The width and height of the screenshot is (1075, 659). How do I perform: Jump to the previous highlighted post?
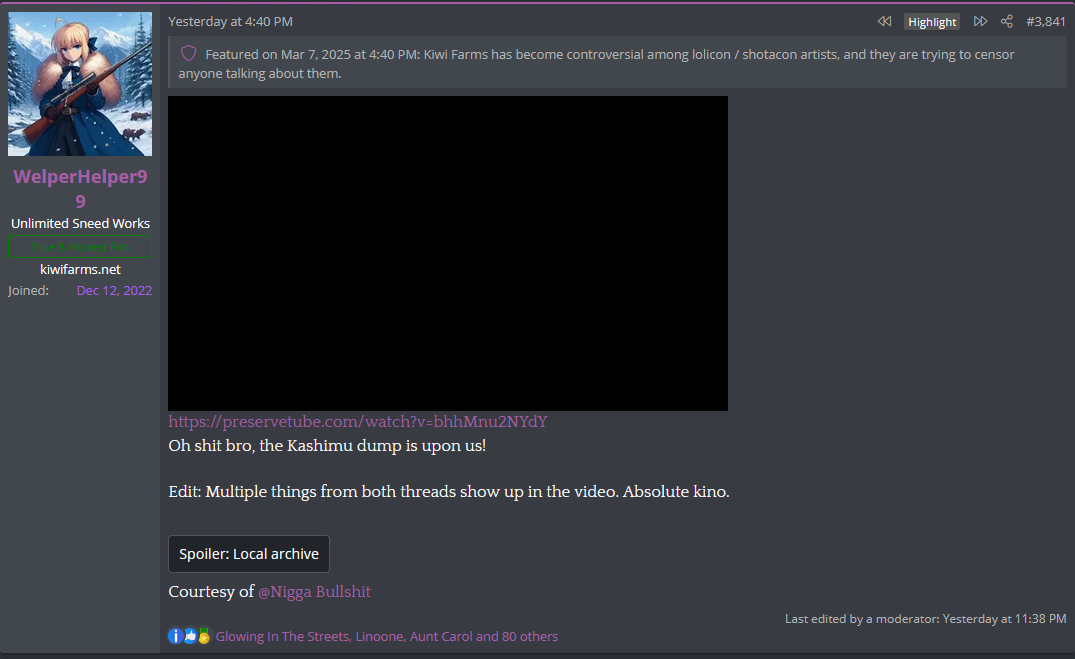coord(884,21)
